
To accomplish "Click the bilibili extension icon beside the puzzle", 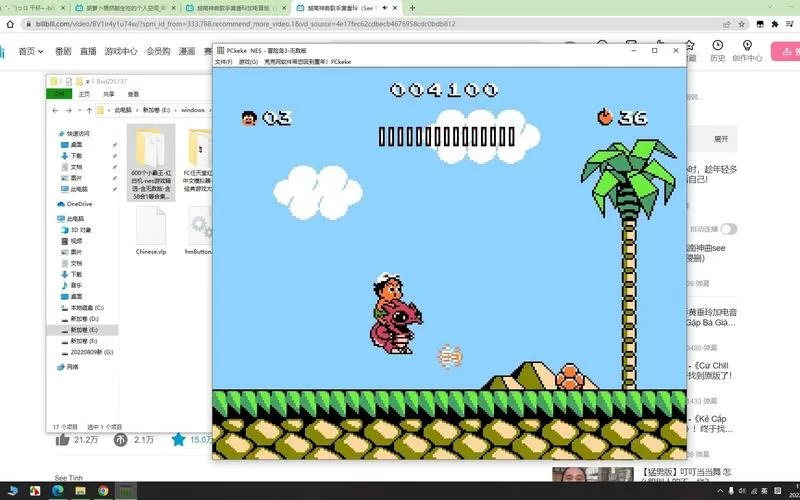I will (760, 24).
